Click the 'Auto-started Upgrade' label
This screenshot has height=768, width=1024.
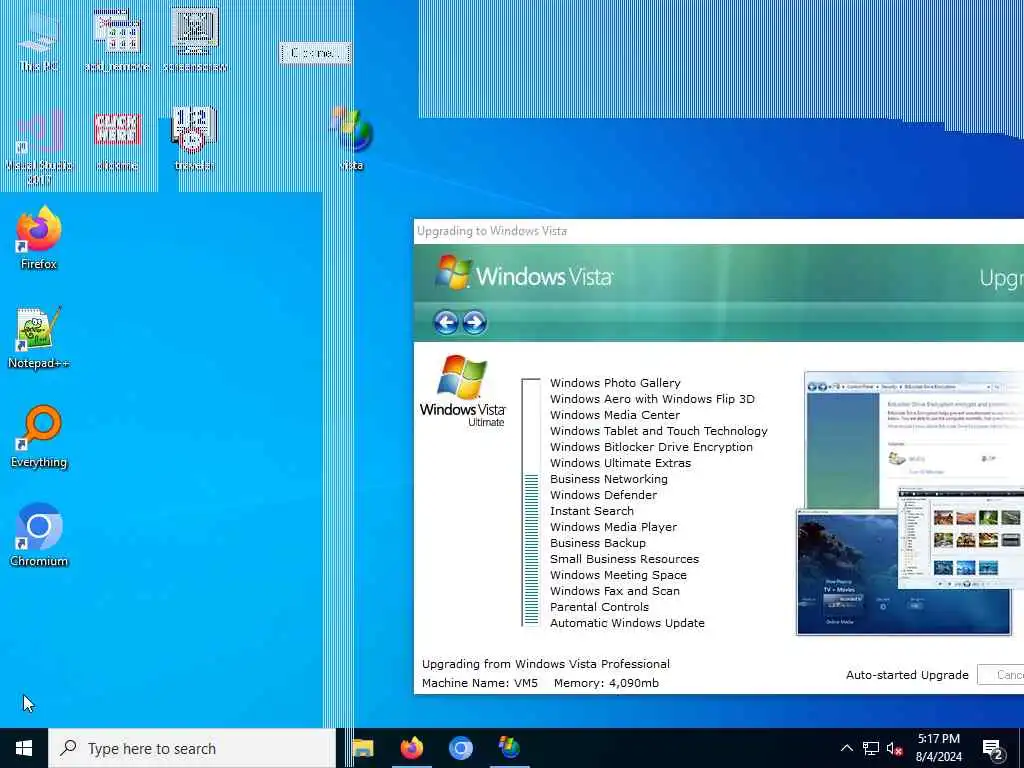pos(907,675)
